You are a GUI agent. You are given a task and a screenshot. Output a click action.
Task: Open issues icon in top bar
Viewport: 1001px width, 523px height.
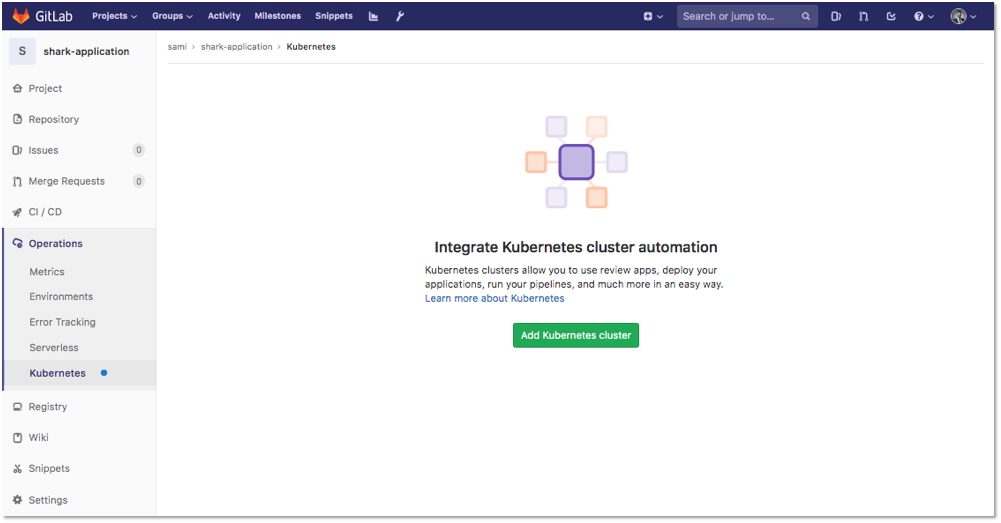[836, 17]
